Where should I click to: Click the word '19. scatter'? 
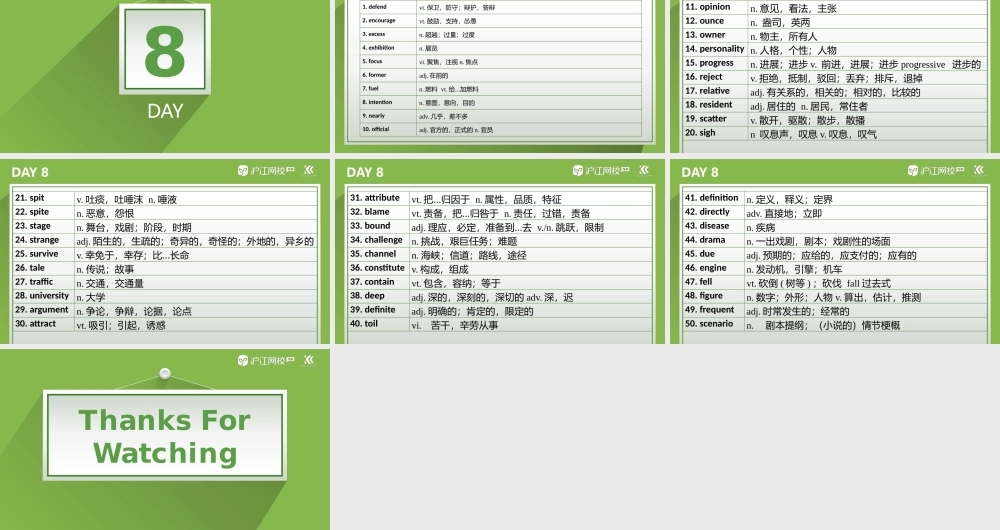click(705, 119)
